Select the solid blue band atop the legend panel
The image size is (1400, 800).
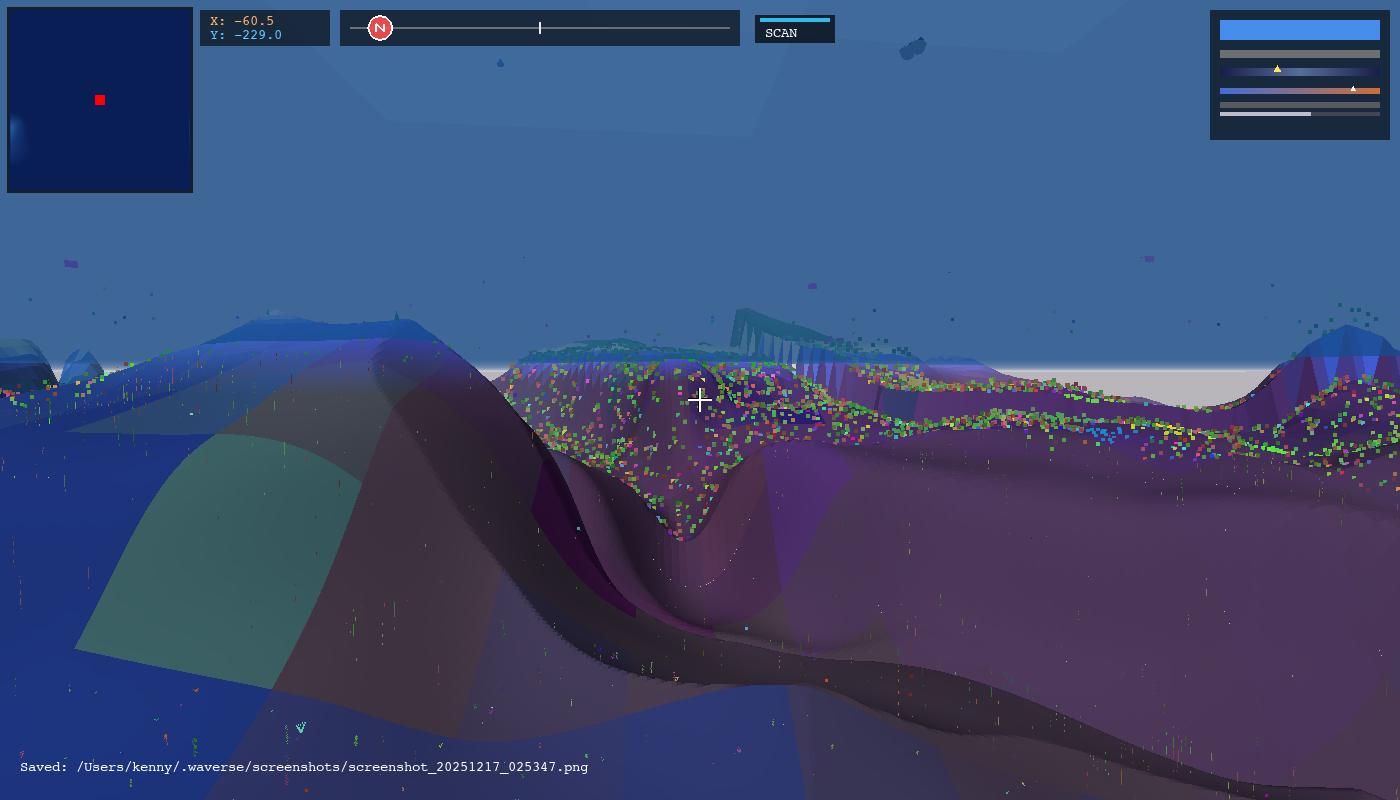pyautogui.click(x=1299, y=30)
